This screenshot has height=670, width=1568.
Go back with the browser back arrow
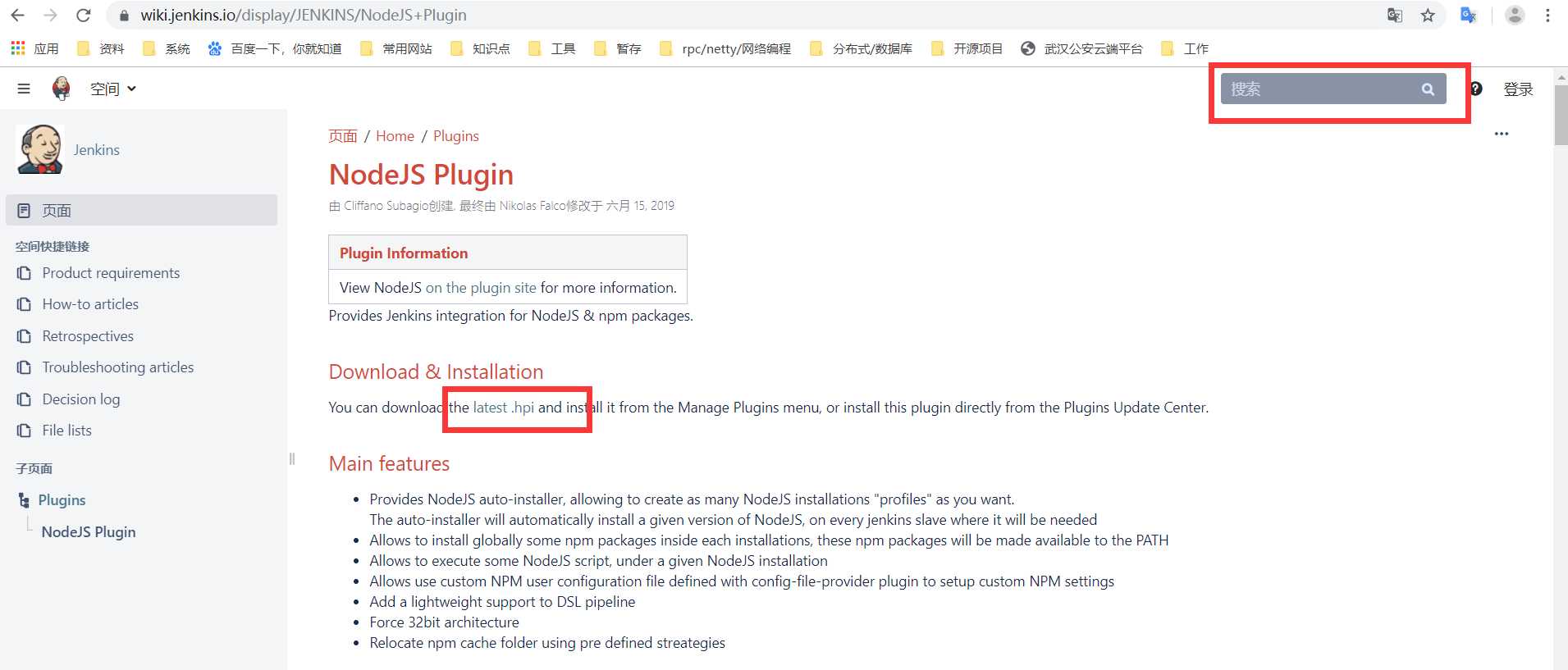17,16
